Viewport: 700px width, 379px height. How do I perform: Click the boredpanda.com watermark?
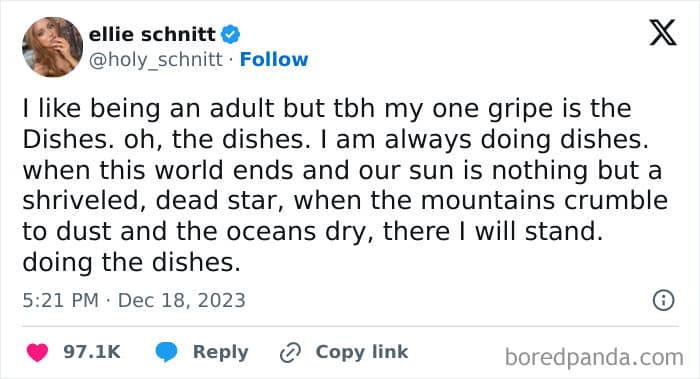pyautogui.click(x=594, y=358)
